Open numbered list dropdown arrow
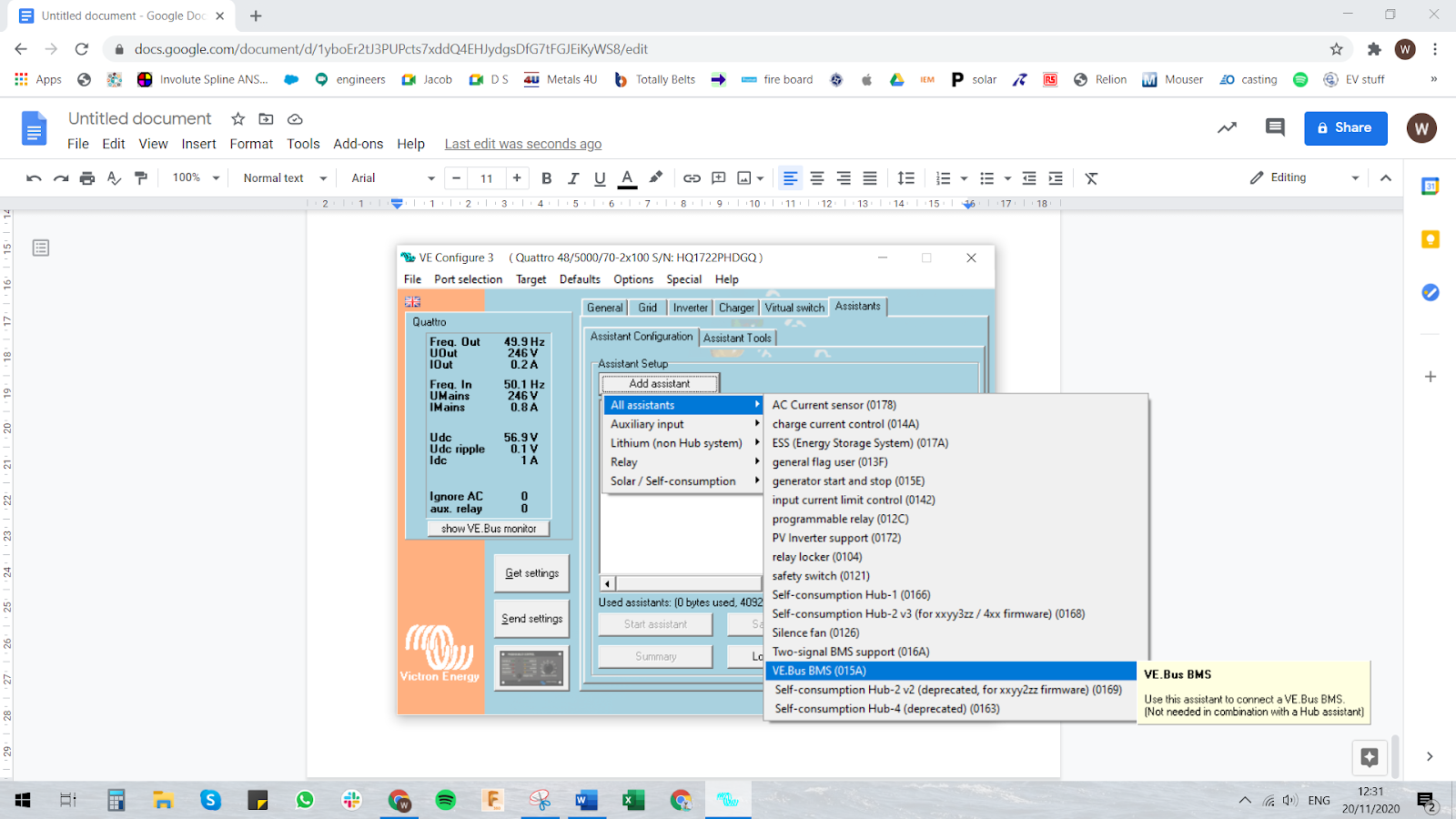The height and width of the screenshot is (819, 1456). click(964, 178)
